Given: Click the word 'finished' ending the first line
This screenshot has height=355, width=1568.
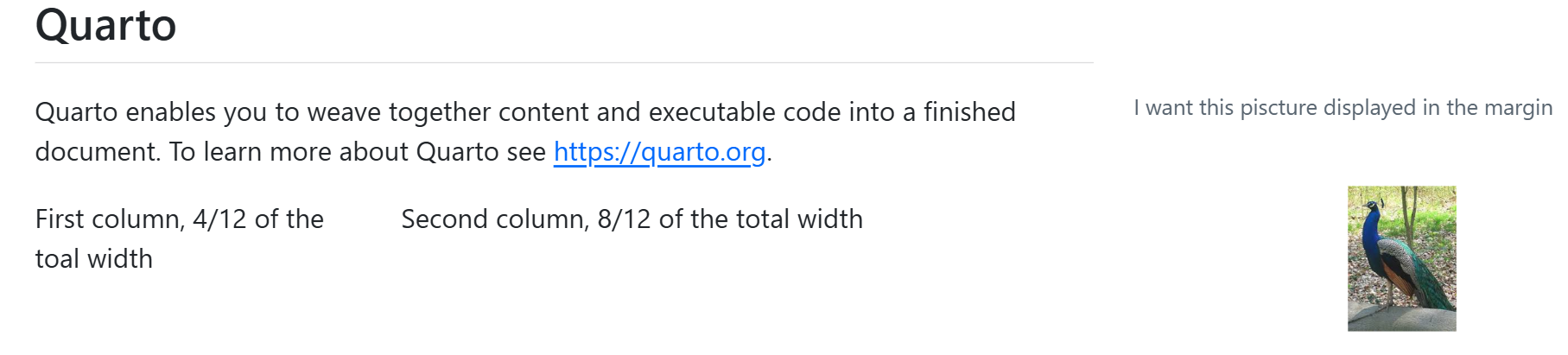Looking at the screenshot, I should point(969,112).
